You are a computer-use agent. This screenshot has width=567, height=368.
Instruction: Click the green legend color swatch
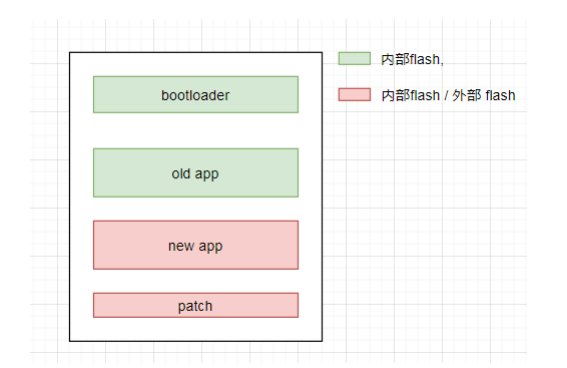click(x=354, y=59)
